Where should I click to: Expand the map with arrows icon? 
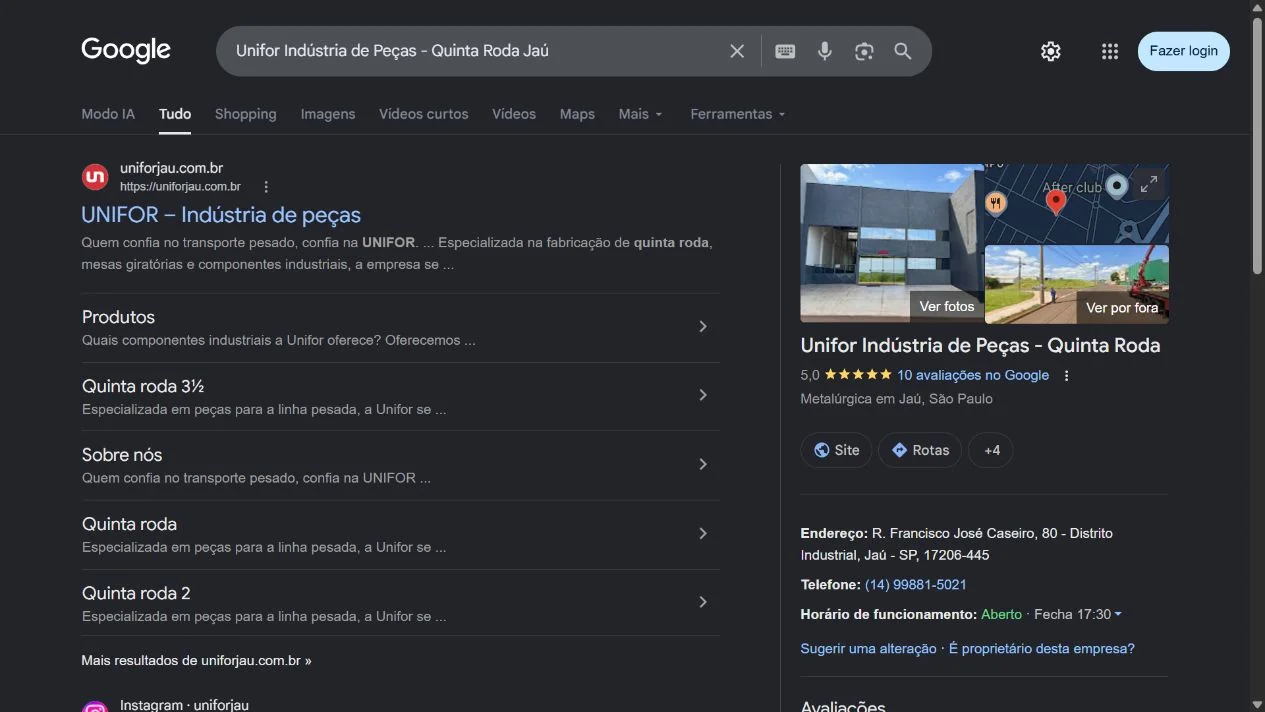[x=1149, y=184]
